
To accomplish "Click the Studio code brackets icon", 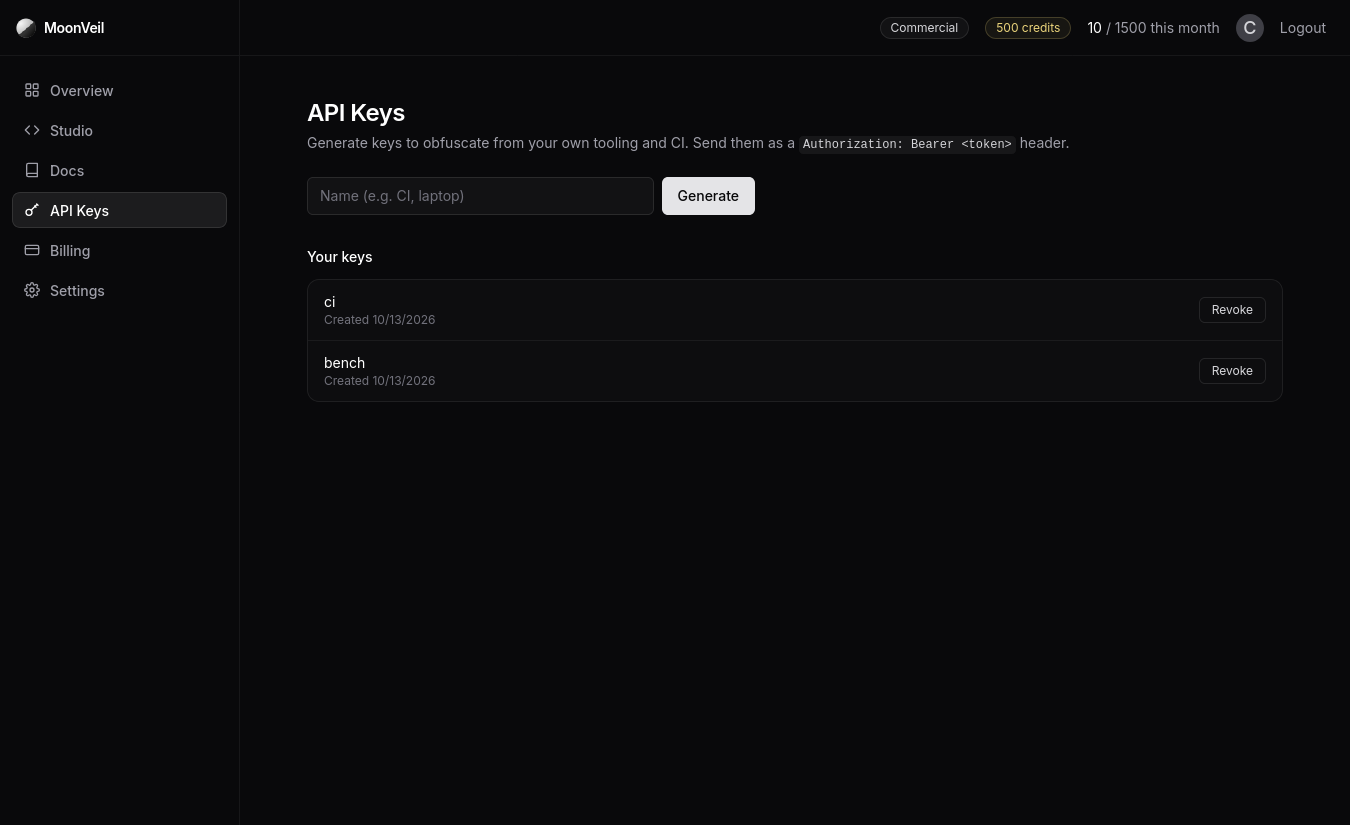I will click(x=32, y=130).
